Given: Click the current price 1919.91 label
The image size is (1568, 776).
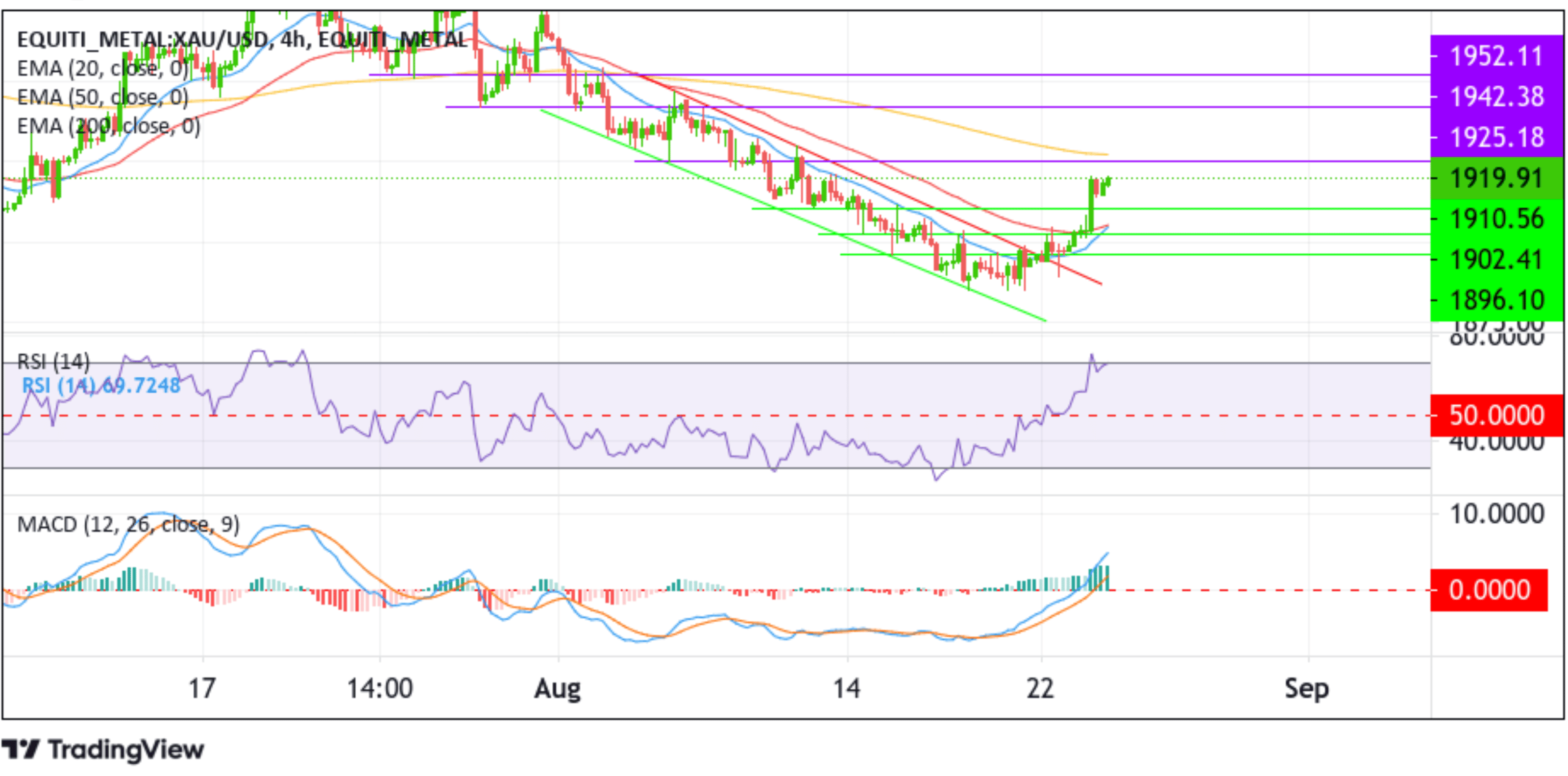Looking at the screenshot, I should (1497, 178).
